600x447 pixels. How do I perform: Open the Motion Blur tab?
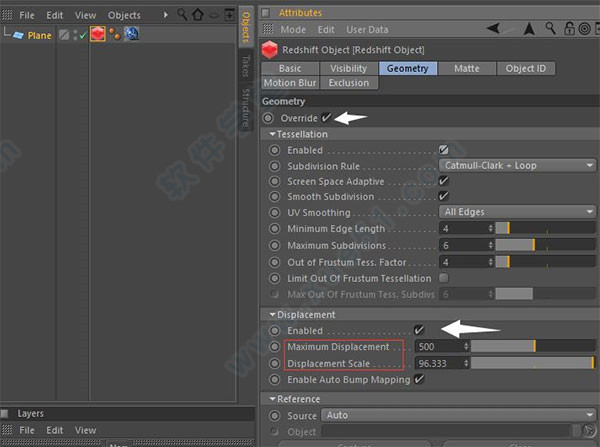click(291, 83)
